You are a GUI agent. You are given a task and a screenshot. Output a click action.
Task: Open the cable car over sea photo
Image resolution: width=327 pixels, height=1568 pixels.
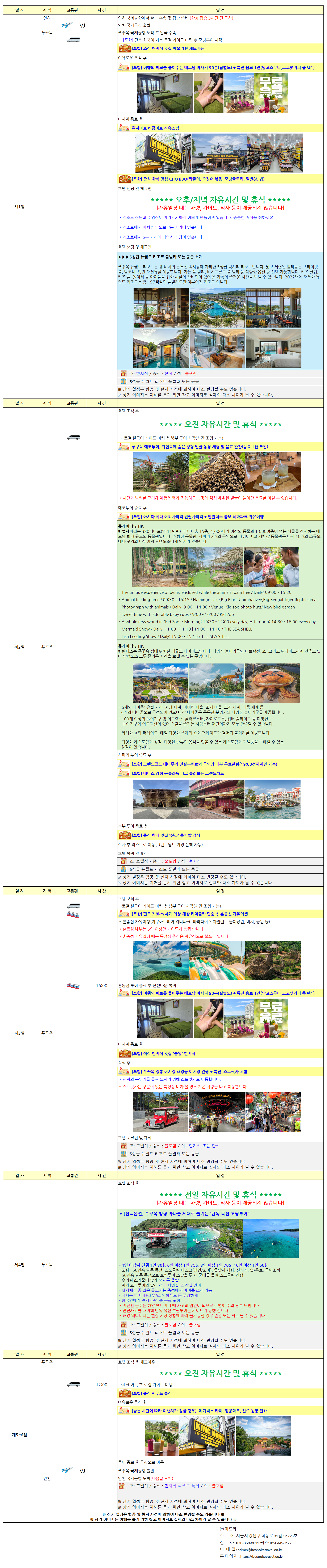pos(161,961)
